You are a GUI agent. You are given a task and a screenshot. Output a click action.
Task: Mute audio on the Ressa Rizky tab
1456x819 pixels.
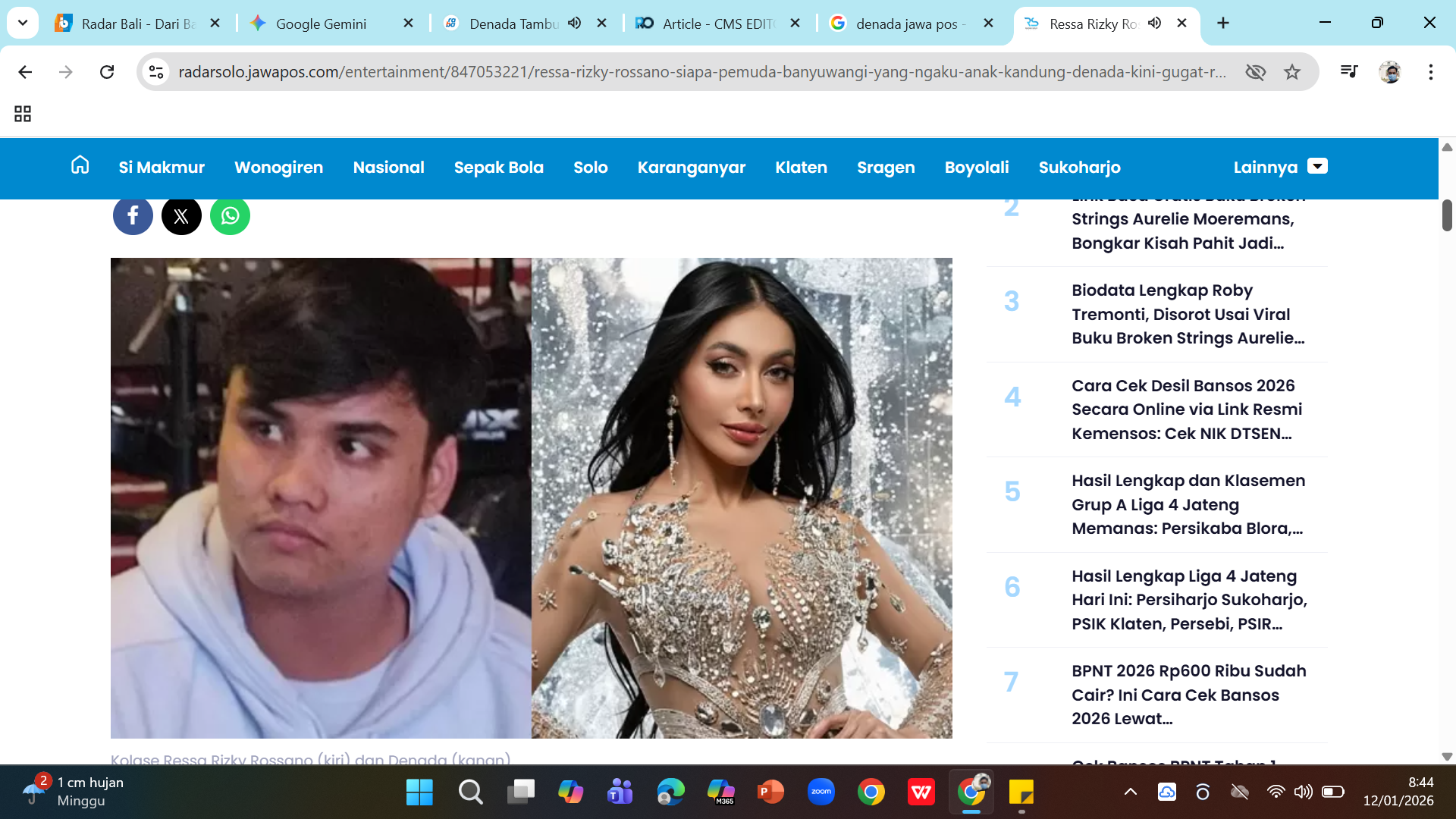(x=1155, y=24)
